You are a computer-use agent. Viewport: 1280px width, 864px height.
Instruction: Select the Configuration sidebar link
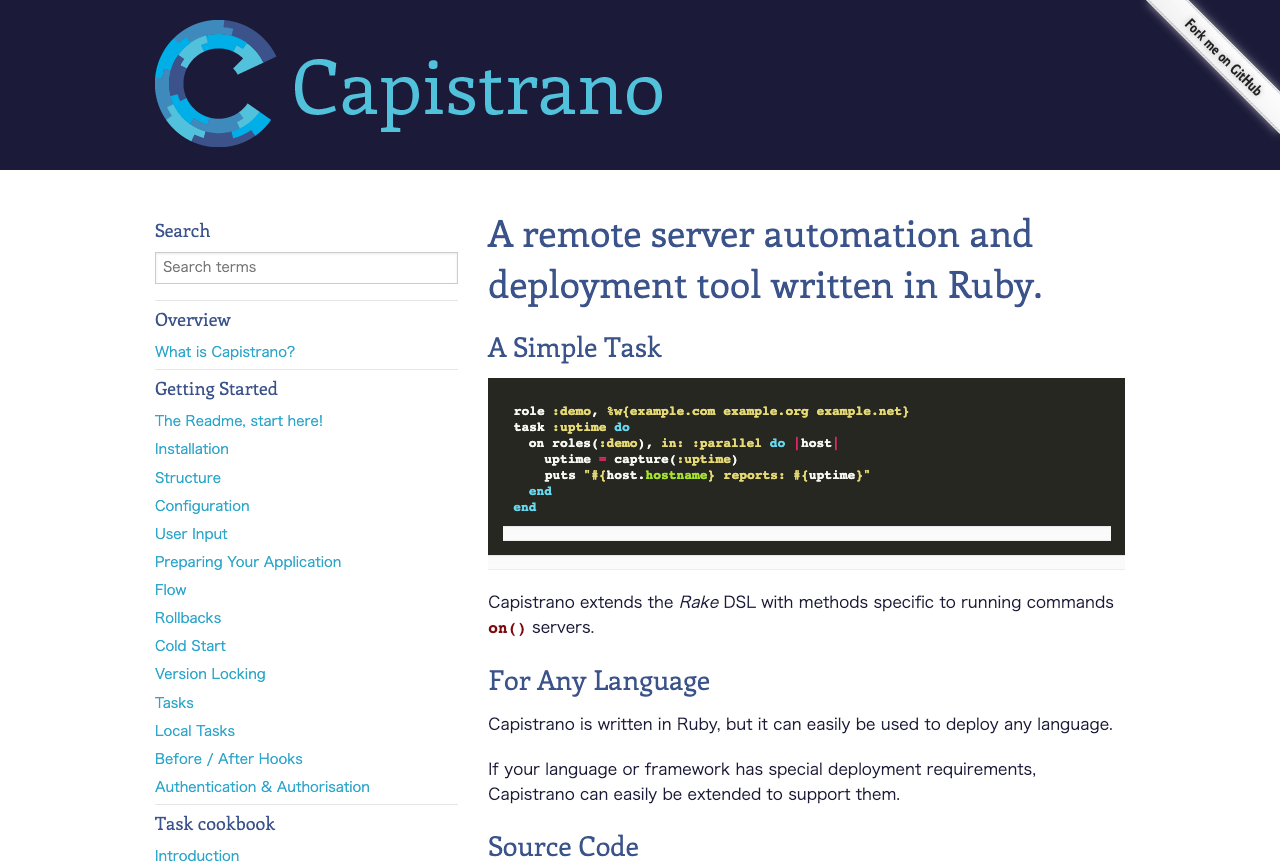point(202,506)
